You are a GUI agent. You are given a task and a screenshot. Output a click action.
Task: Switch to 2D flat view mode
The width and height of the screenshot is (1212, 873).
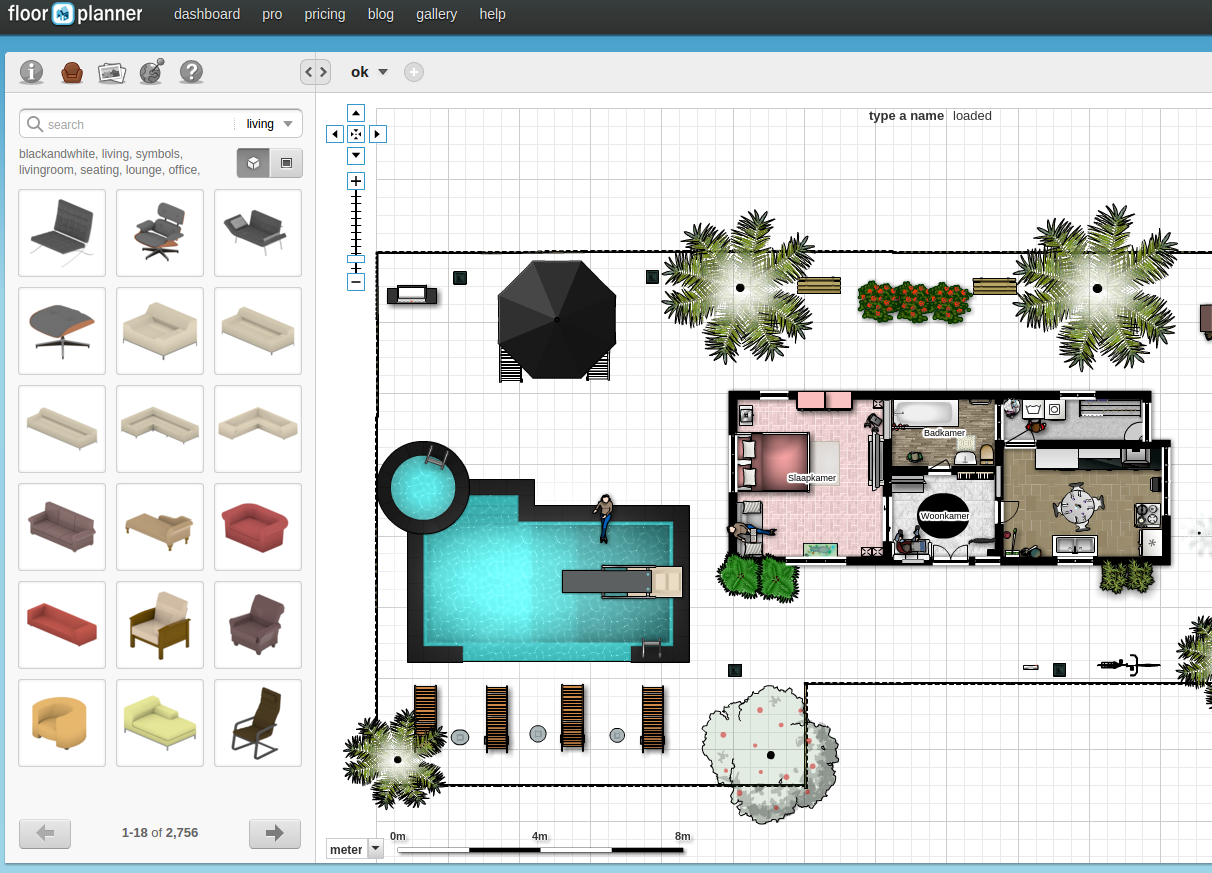pos(287,162)
